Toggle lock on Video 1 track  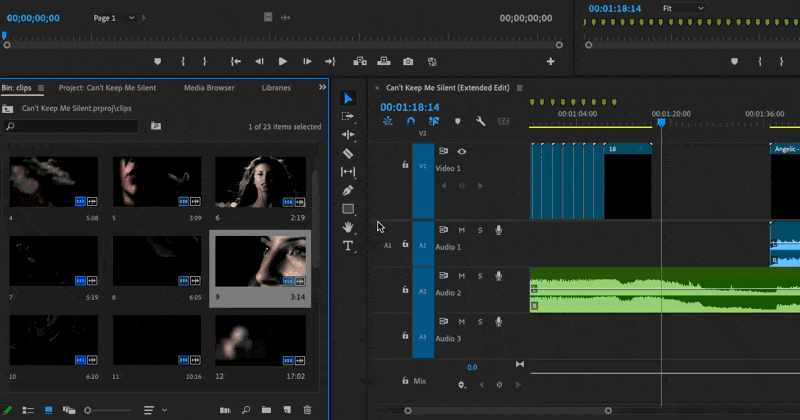point(405,165)
